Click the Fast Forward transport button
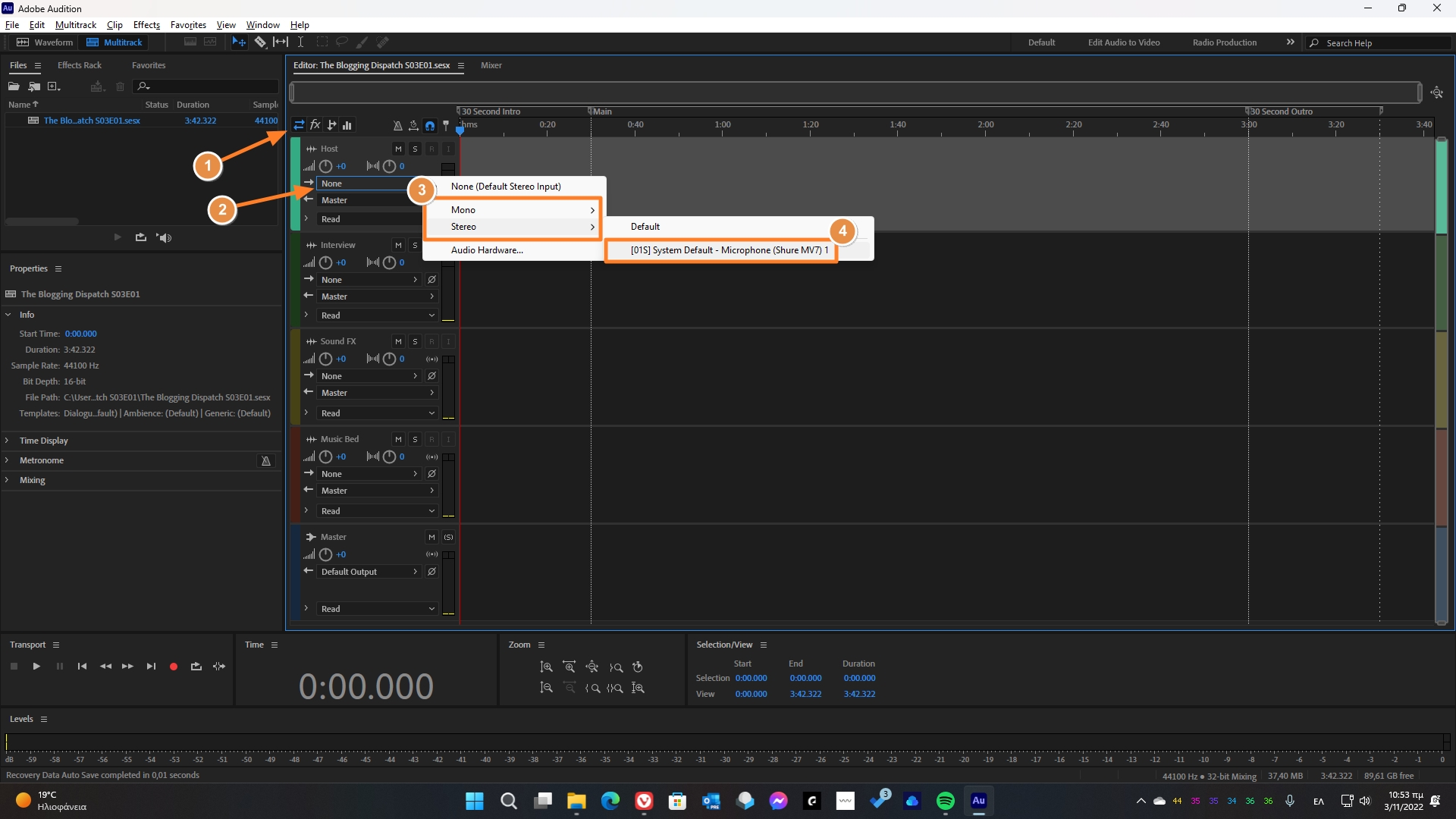The height and width of the screenshot is (819, 1456). click(127, 667)
